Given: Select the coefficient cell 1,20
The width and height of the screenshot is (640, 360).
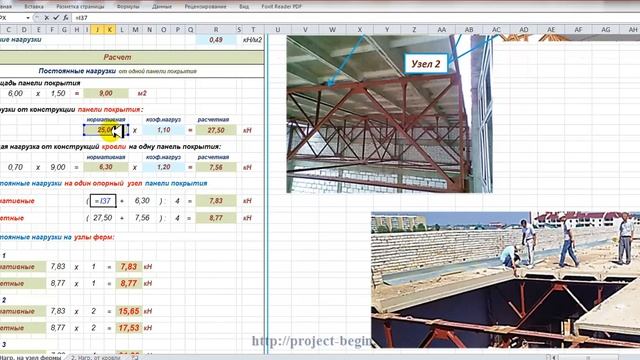Looking at the screenshot, I should tap(164, 167).
